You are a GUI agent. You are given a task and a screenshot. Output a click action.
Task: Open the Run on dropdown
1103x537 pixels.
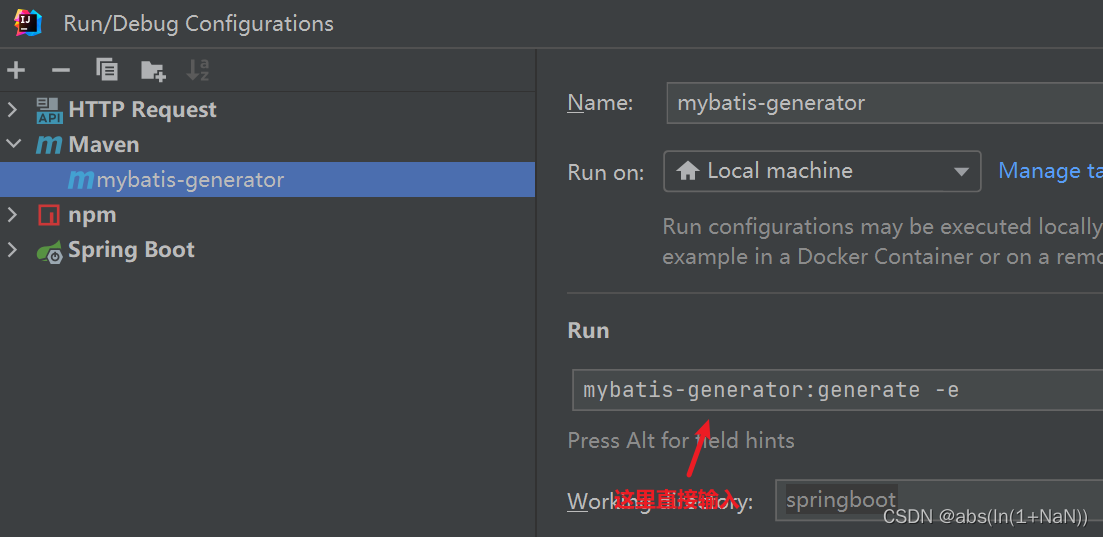point(822,171)
